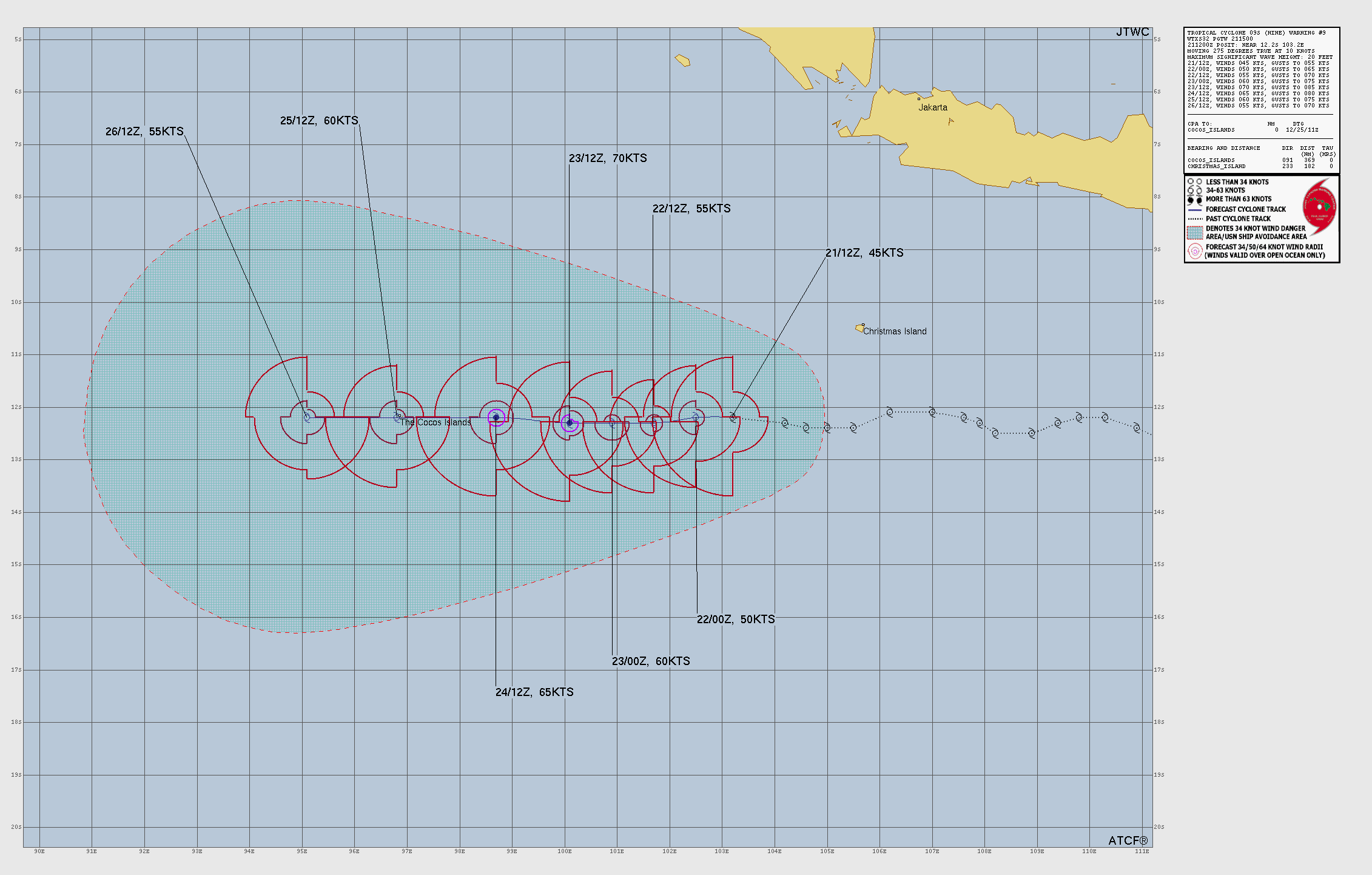Click the 22/00Z, 50KTS forecast label
Image resolution: width=1372 pixels, height=875 pixels.
click(x=736, y=620)
